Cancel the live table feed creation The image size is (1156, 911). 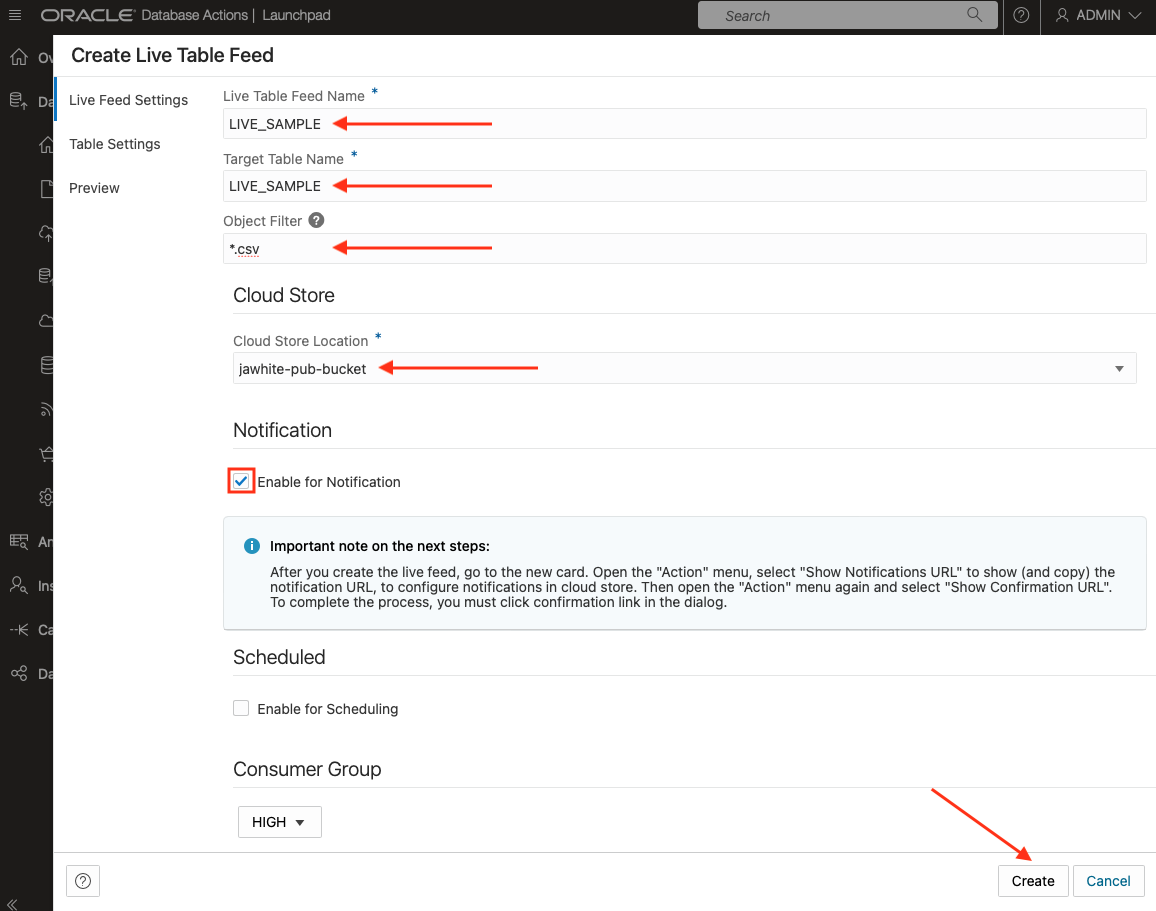pyautogui.click(x=1108, y=880)
